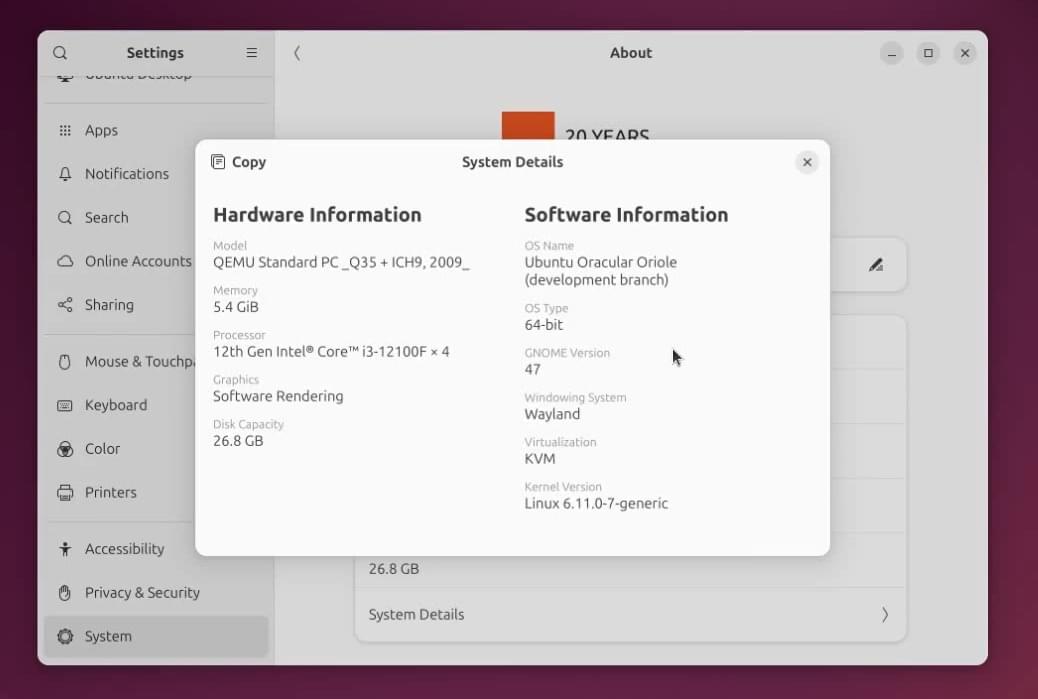Screen dimensions: 1038x699
Task: Select the Accessibility sidebar entry
Action: pyautogui.click(x=156, y=549)
